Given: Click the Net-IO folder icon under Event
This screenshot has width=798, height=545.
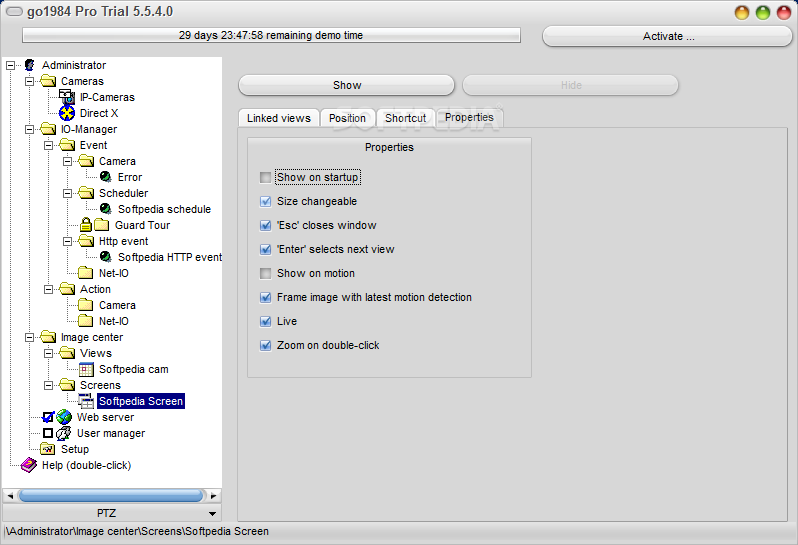Looking at the screenshot, I should pyautogui.click(x=86, y=273).
